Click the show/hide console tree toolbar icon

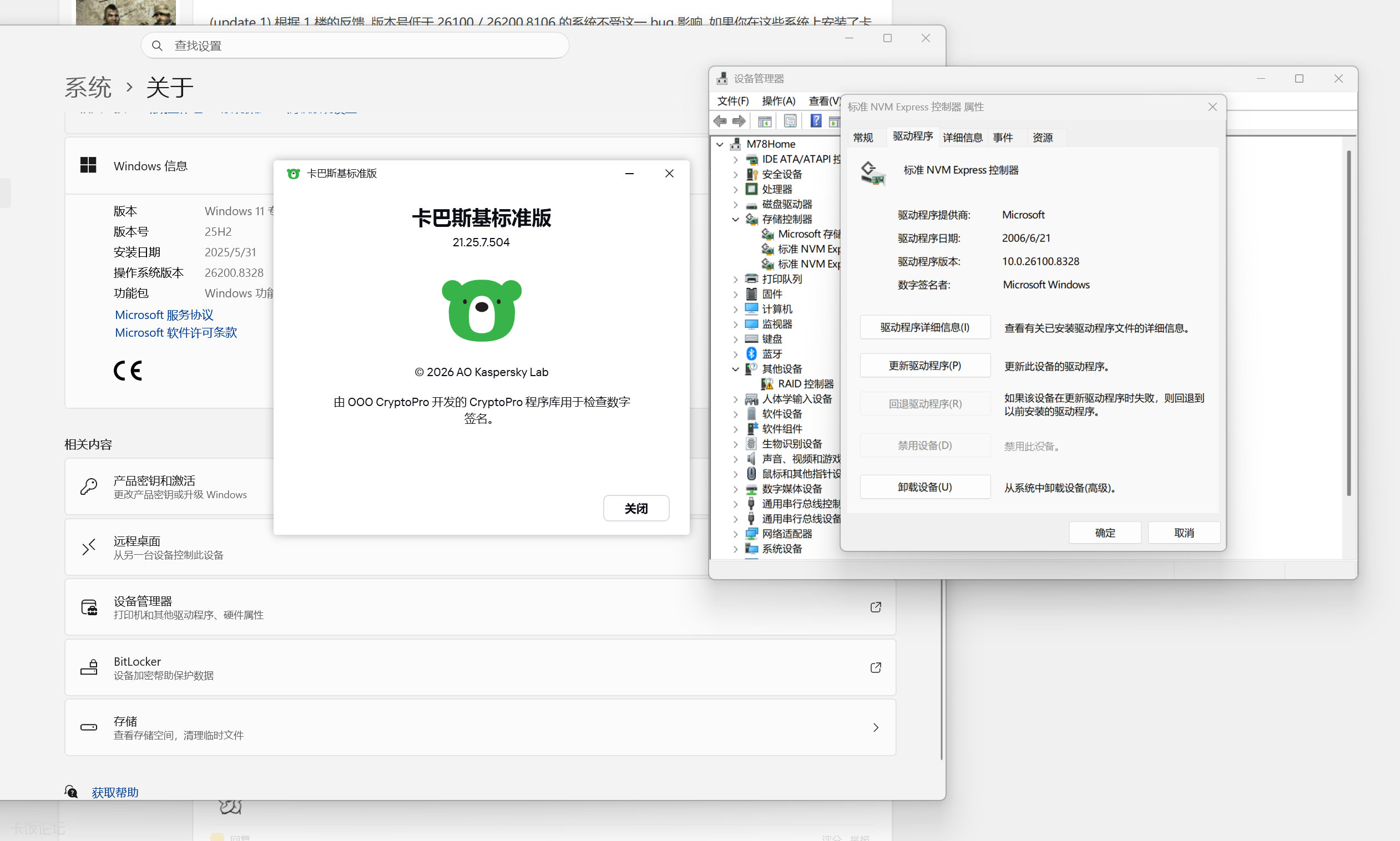765,121
